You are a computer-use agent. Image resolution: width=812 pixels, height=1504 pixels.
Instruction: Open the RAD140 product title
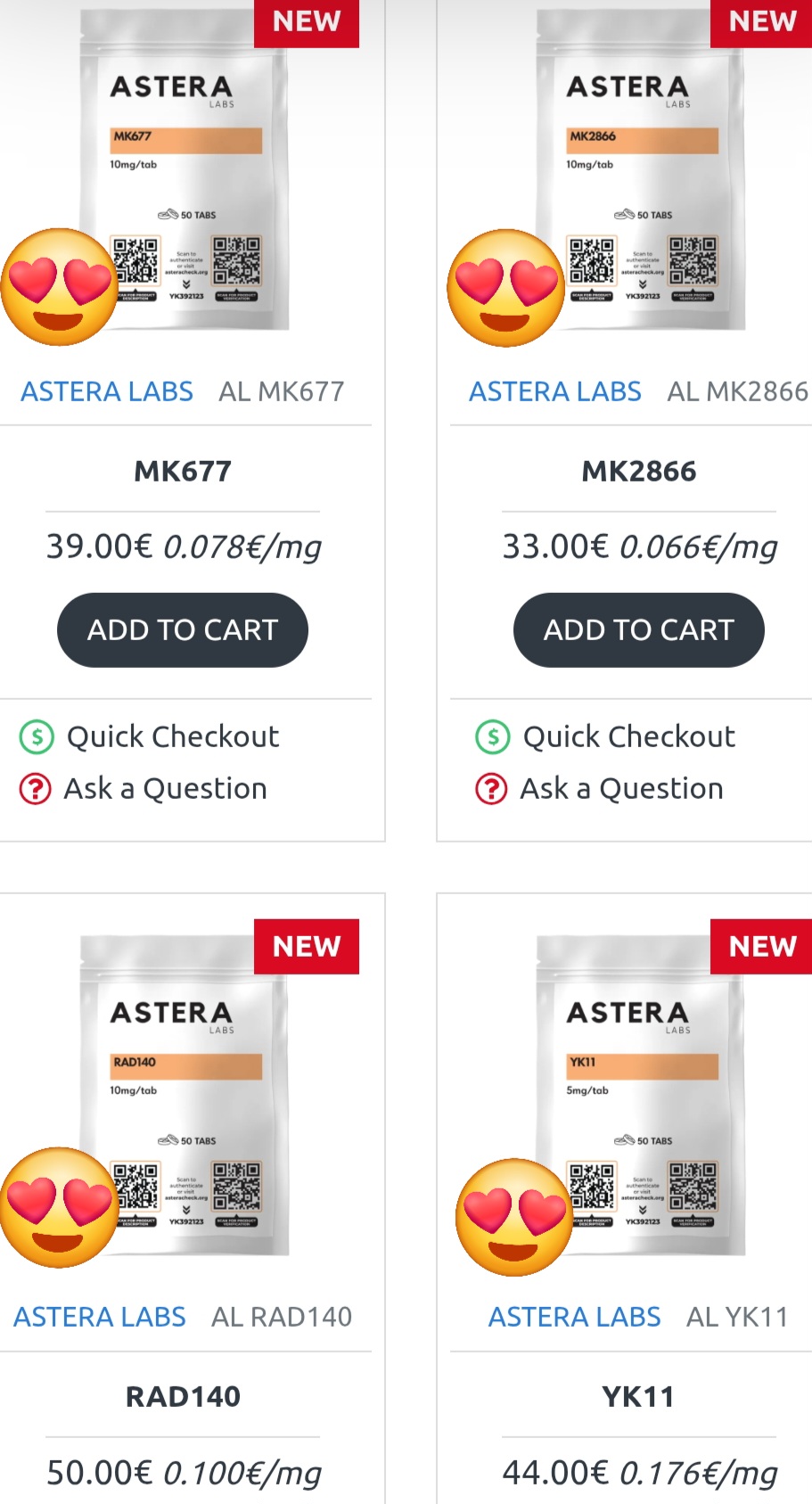click(x=183, y=1396)
